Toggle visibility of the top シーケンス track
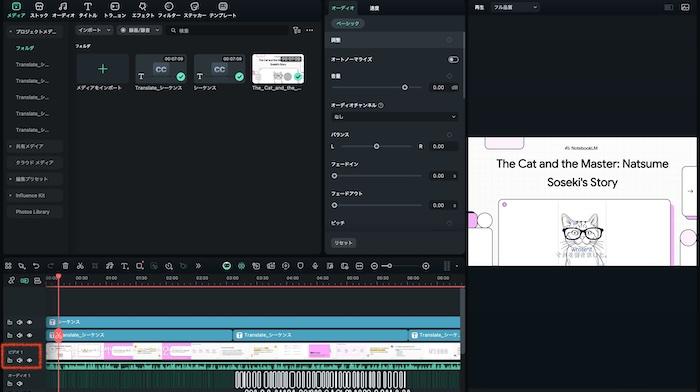 coord(29,322)
